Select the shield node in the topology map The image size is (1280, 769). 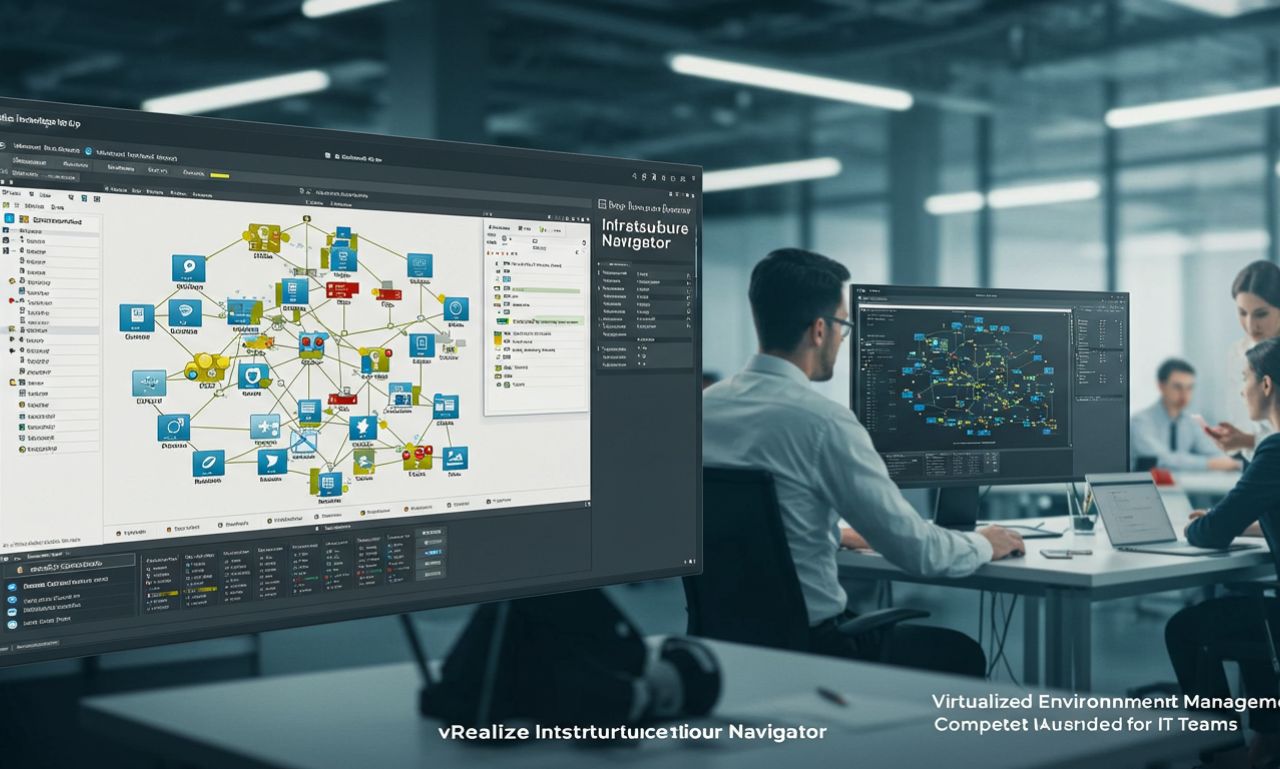253,377
